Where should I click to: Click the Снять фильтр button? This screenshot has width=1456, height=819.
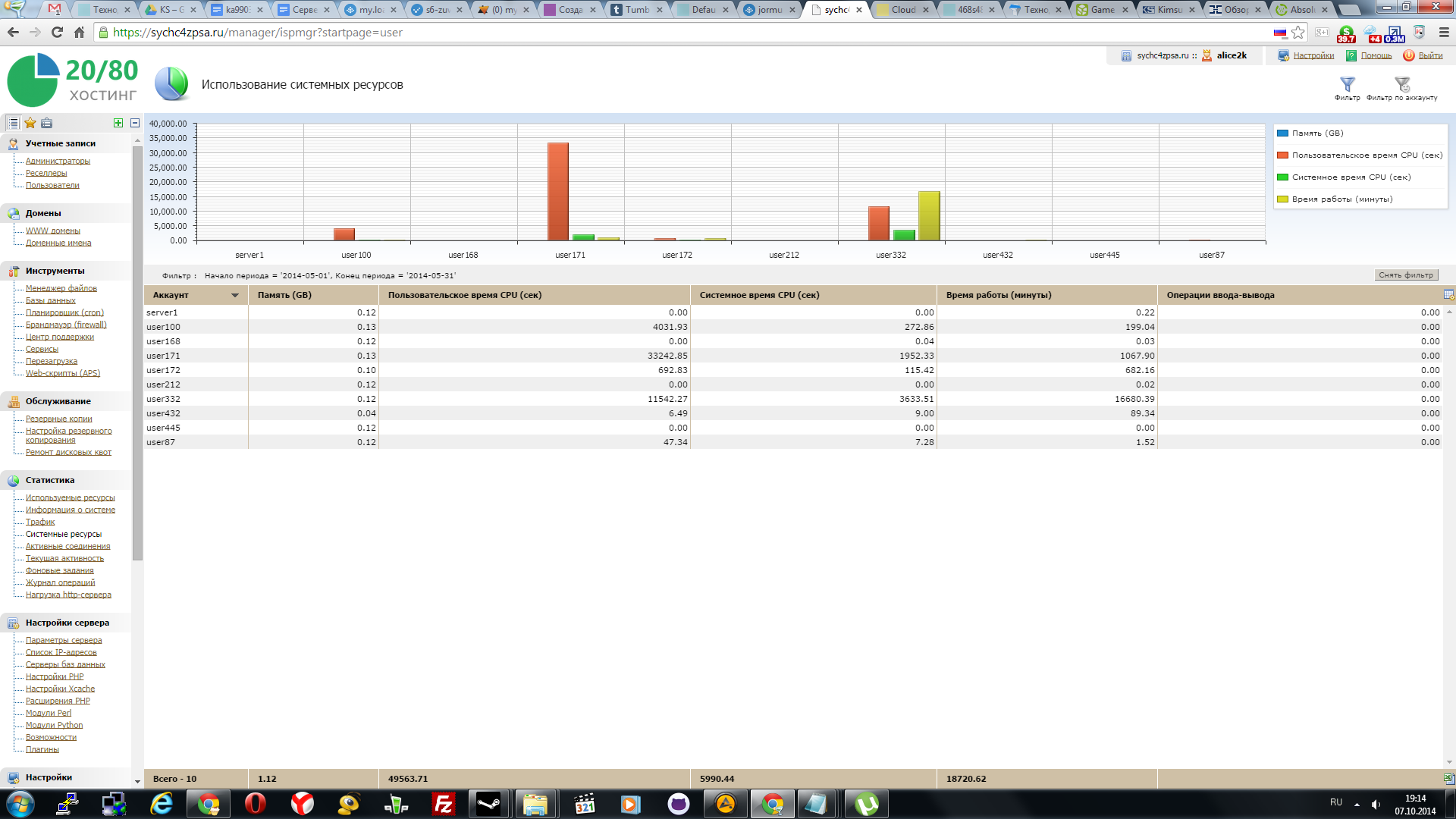(x=1405, y=275)
